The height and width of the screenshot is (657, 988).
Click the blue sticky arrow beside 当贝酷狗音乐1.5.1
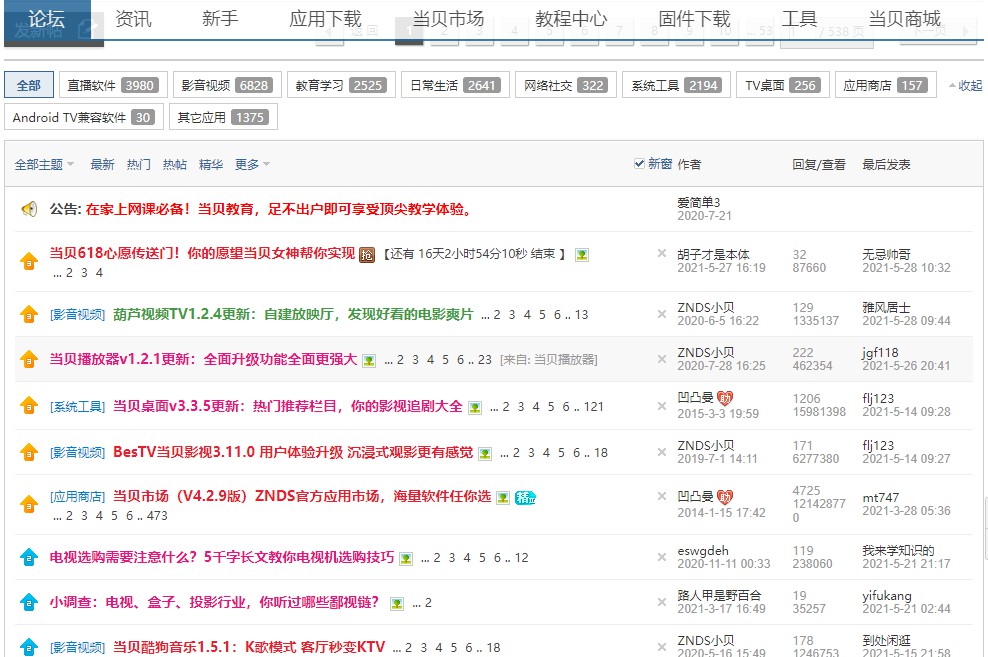coord(29,647)
